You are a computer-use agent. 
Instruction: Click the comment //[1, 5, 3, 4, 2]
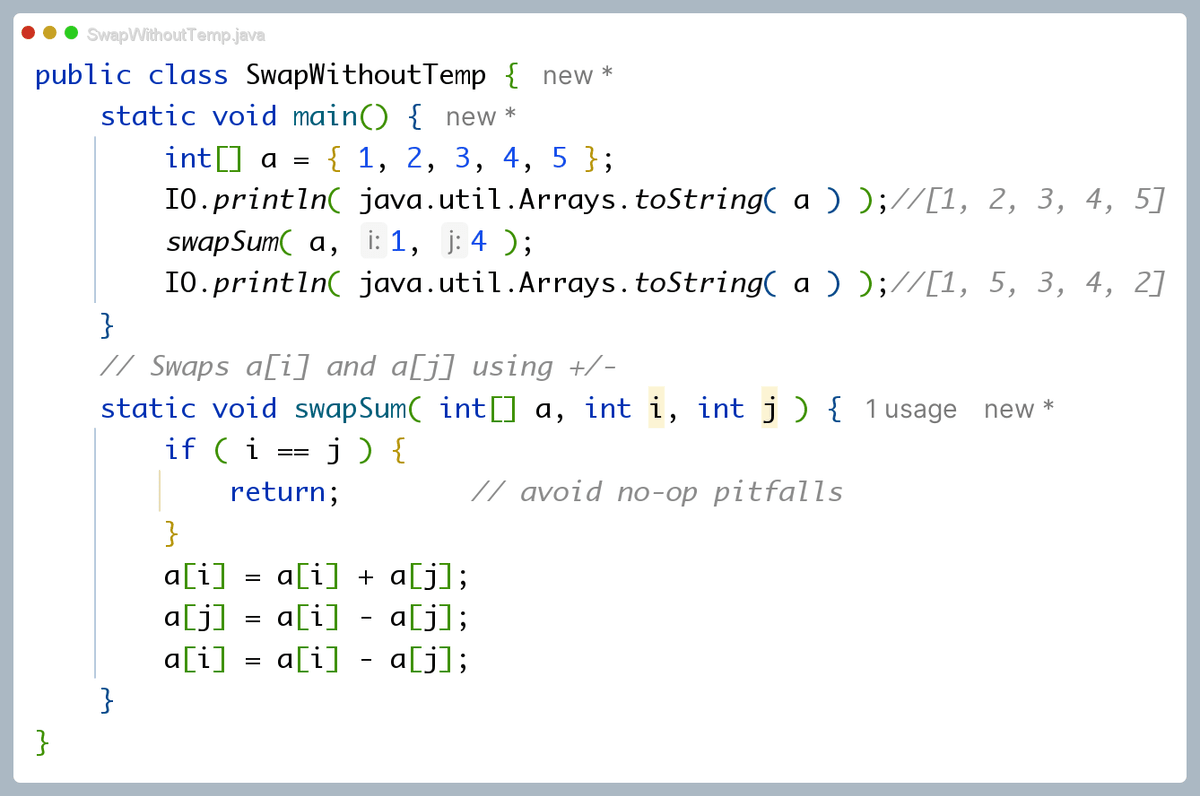(x=1027, y=284)
